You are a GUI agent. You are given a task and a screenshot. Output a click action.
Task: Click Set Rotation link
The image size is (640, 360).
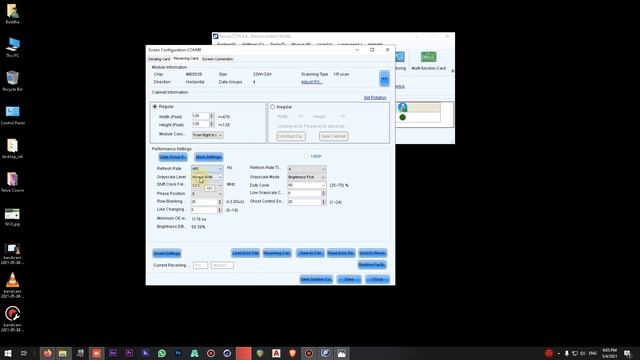coord(375,98)
